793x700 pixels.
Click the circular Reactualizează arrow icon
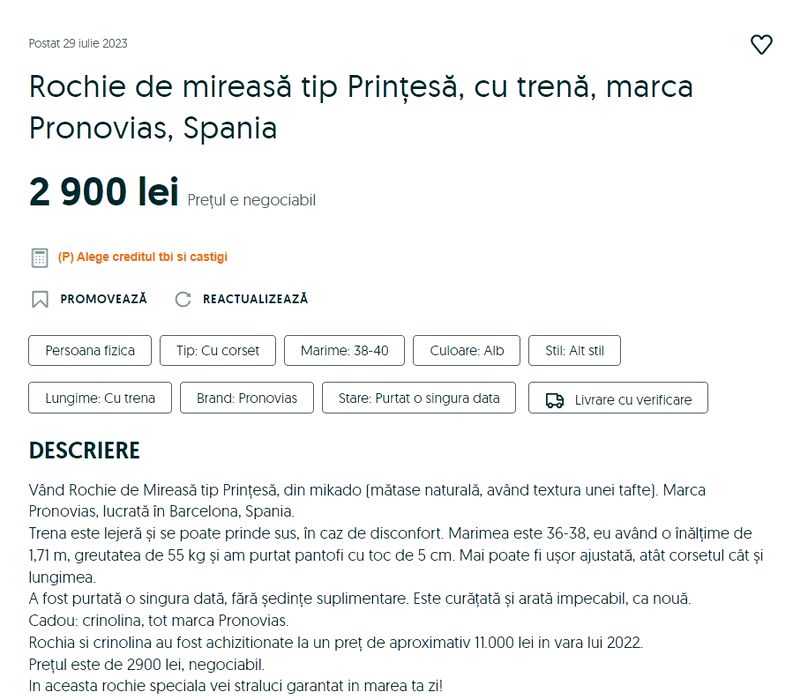183,299
